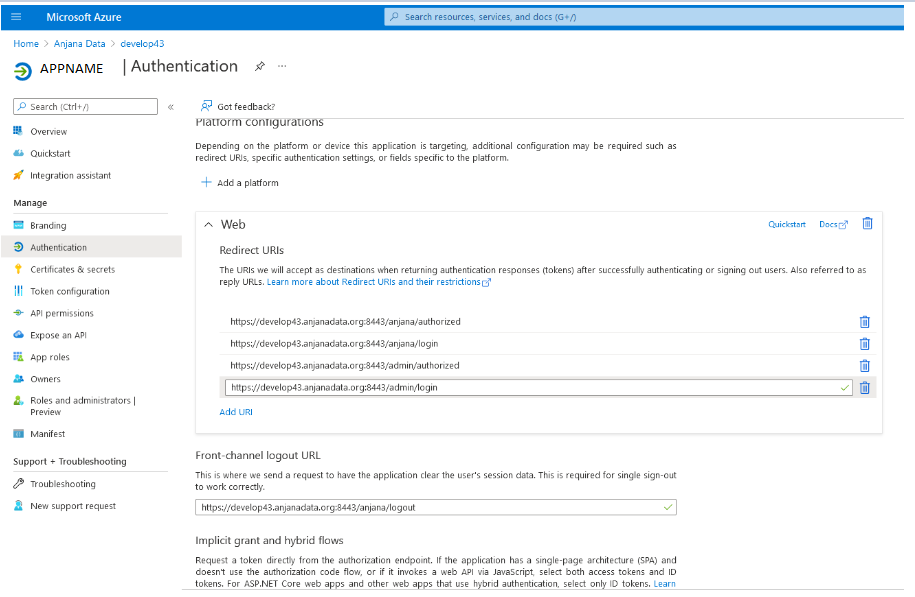This screenshot has width=915, height=597.
Task: Collapse the left sidebar menu
Action: pos(171,107)
